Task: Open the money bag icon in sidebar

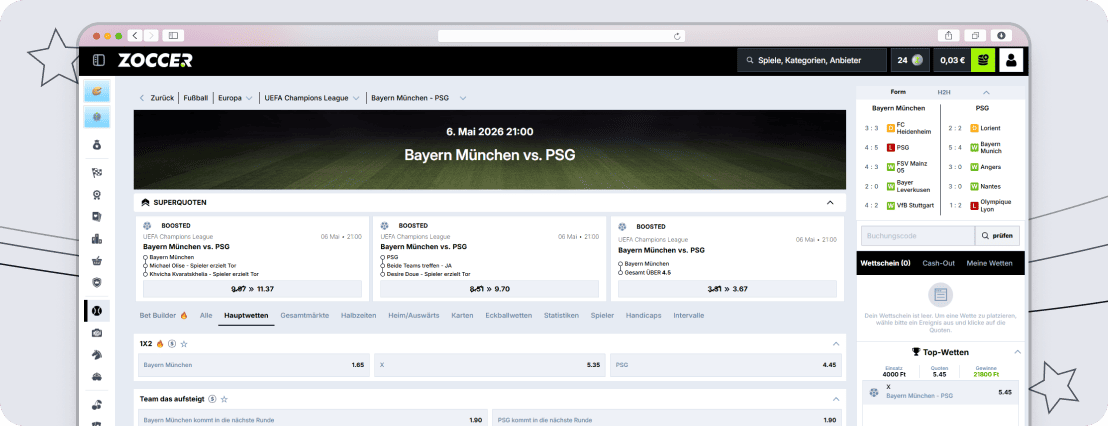Action: tap(97, 146)
